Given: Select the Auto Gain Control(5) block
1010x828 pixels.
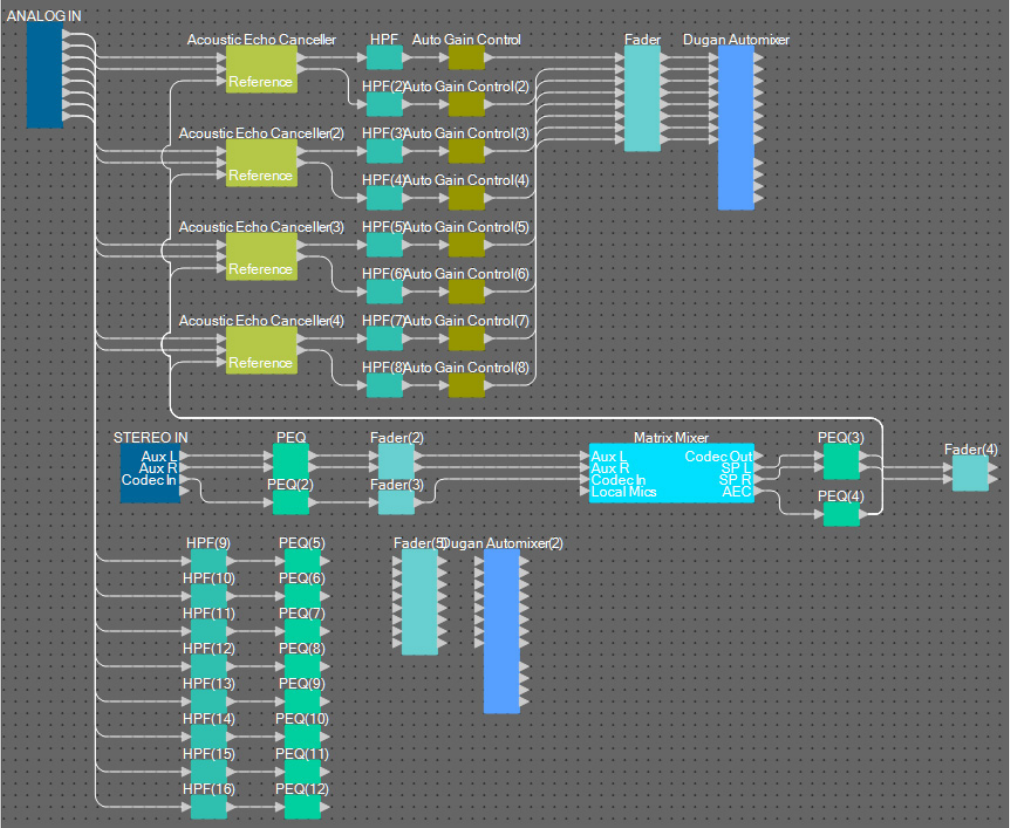Looking at the screenshot, I should pos(466,245).
